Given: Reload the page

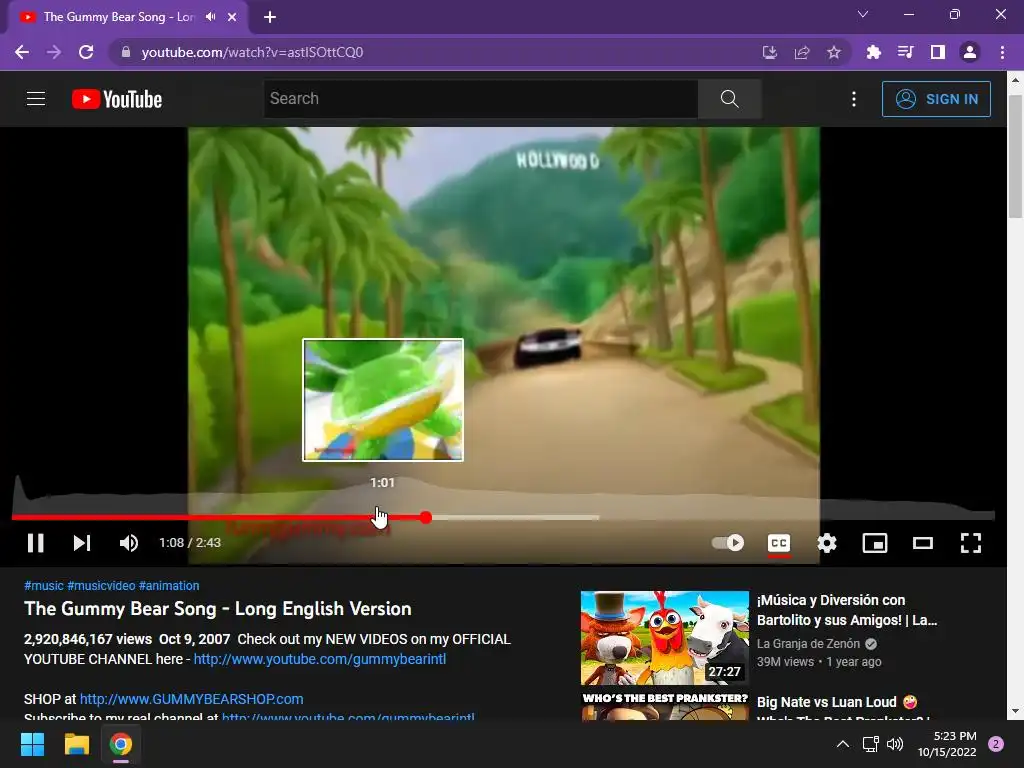Looking at the screenshot, I should click(86, 52).
